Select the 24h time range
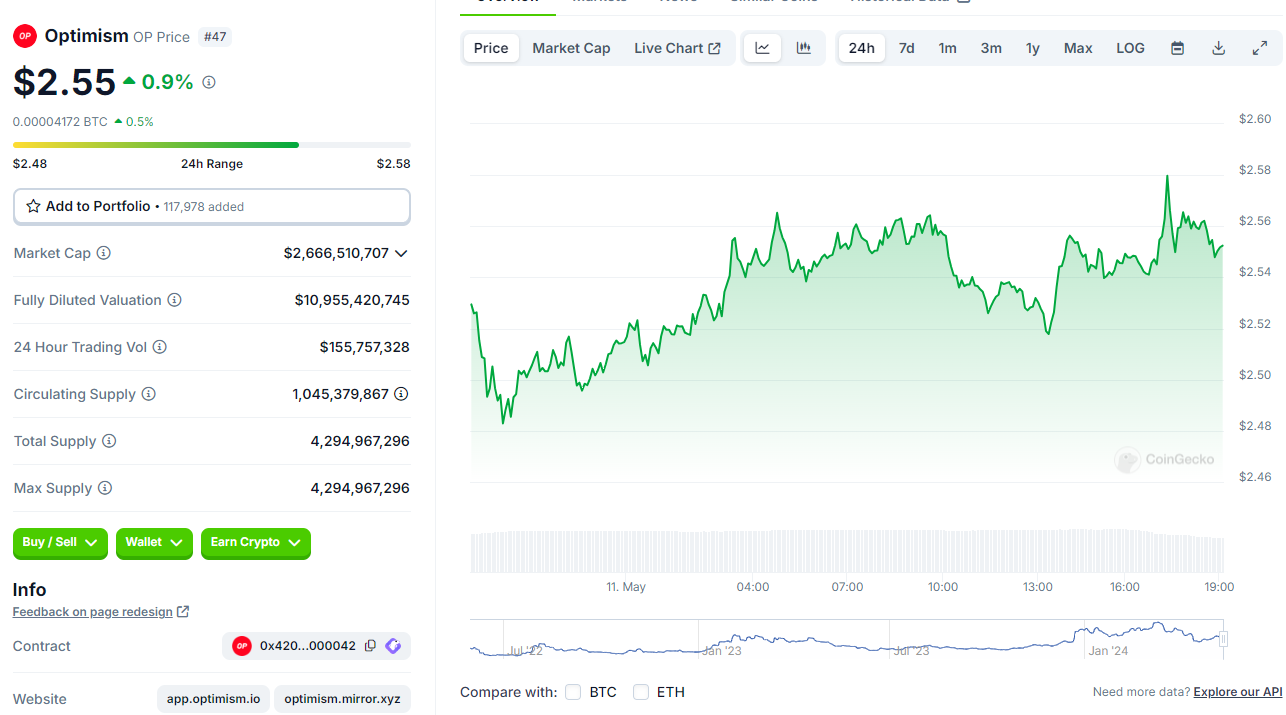 [862, 48]
